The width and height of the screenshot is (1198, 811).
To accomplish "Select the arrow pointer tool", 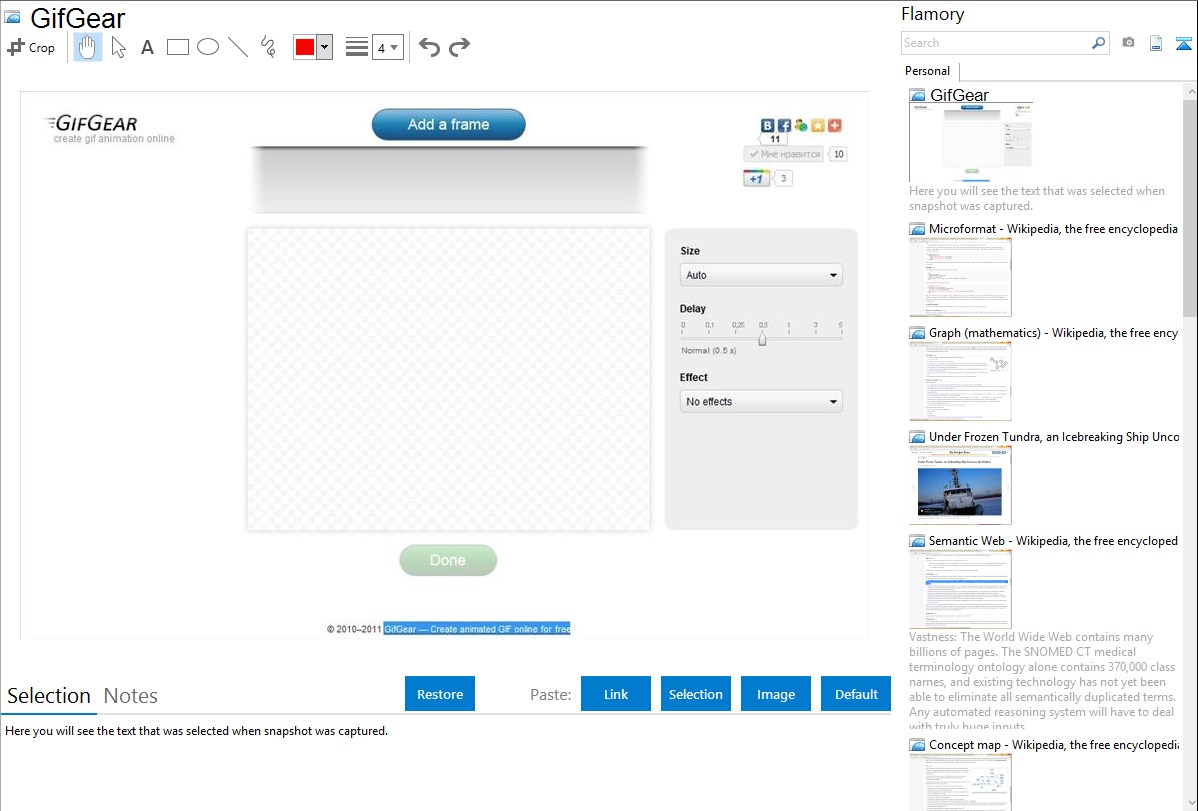I will pyautogui.click(x=118, y=47).
